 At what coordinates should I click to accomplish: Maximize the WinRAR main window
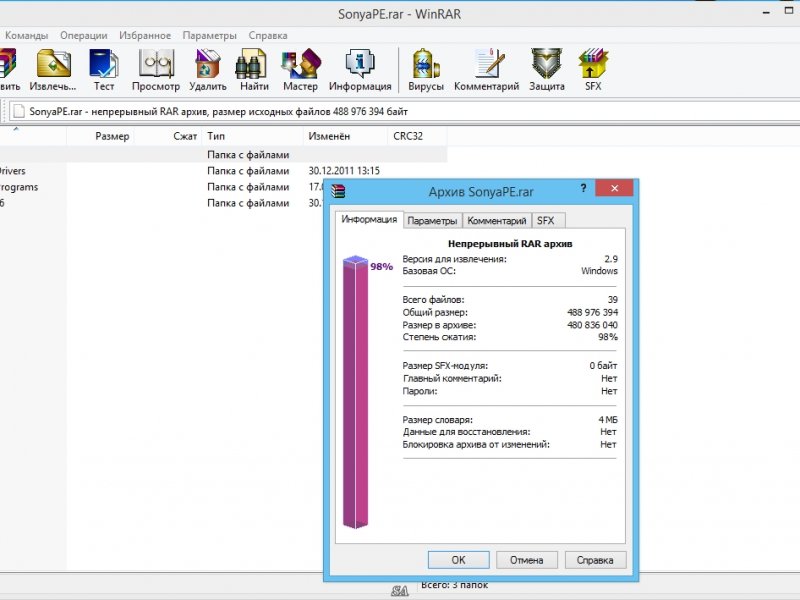point(789,10)
